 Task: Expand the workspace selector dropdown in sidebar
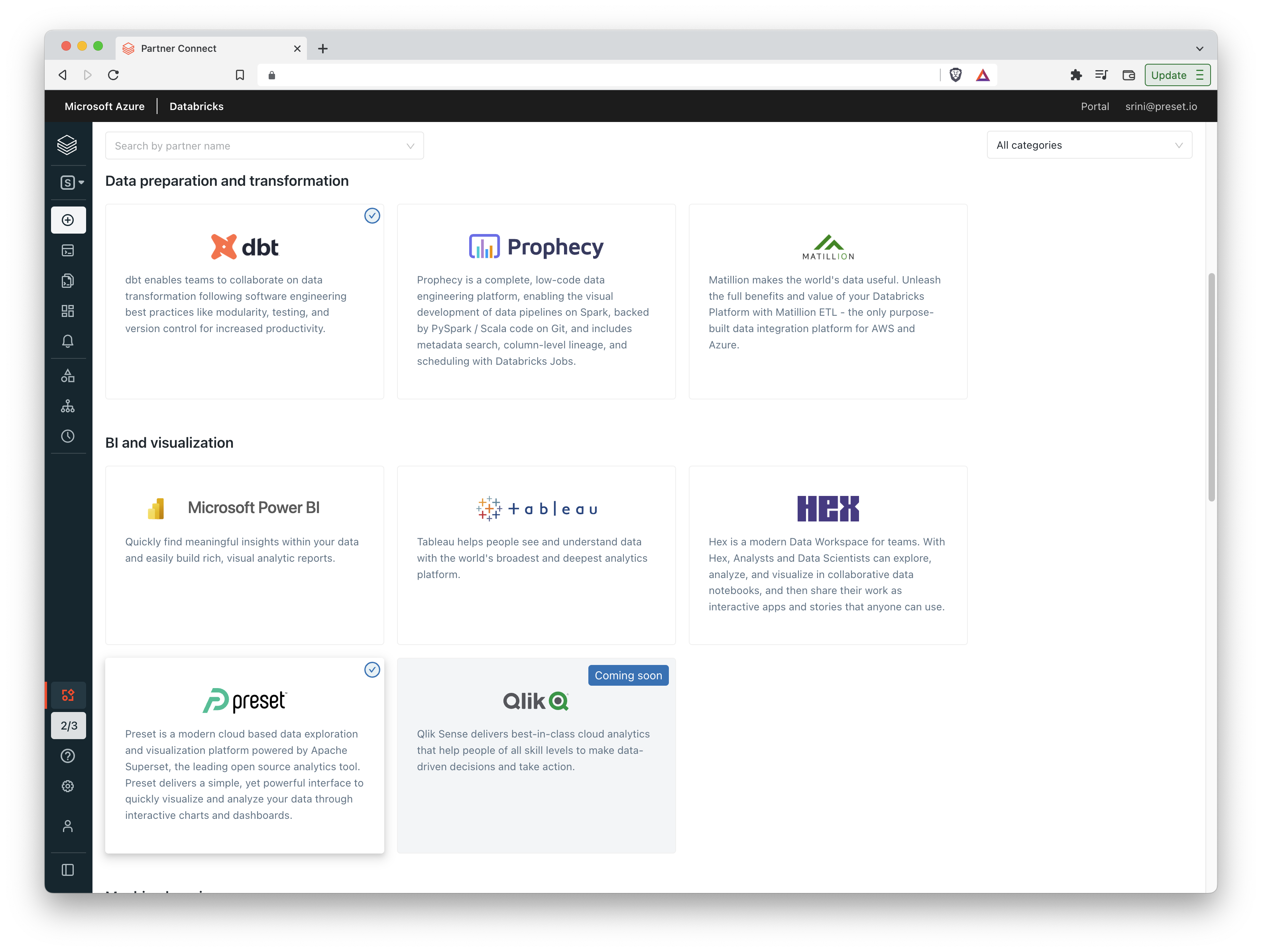tap(68, 181)
